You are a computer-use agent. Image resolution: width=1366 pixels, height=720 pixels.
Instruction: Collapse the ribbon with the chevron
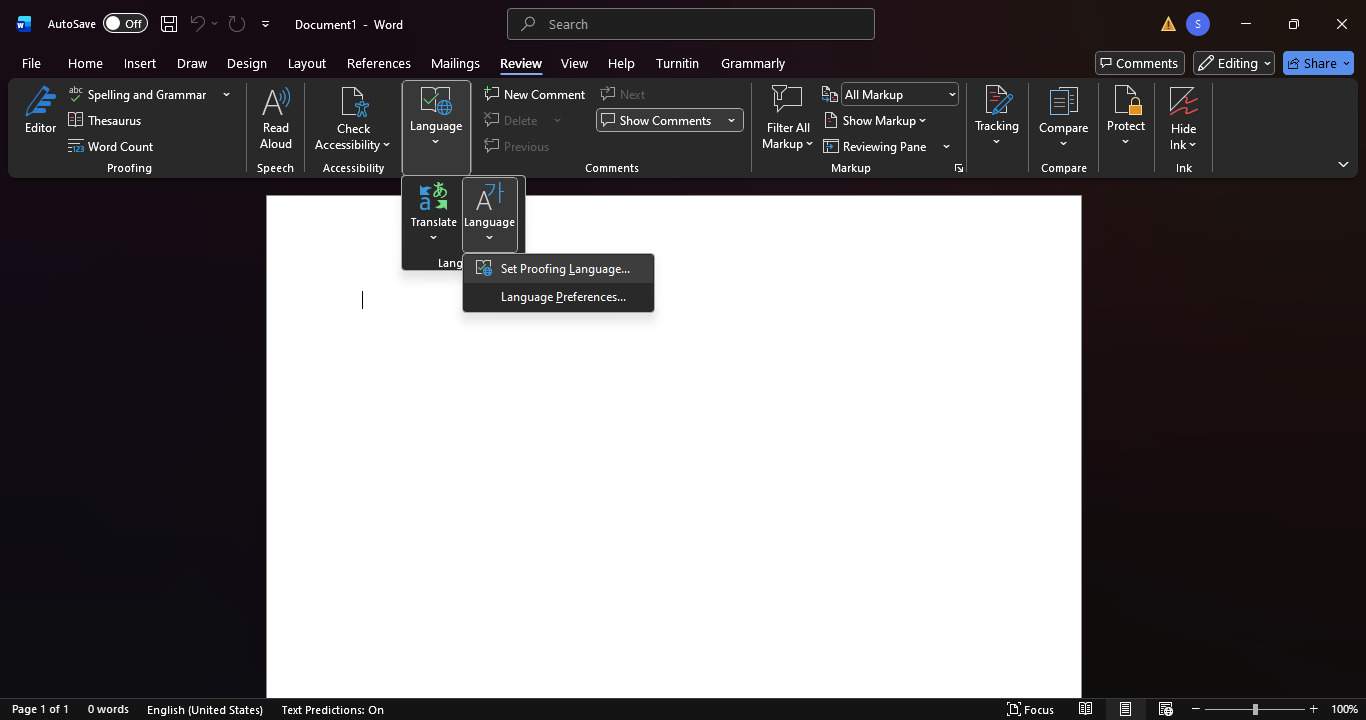[1343, 164]
